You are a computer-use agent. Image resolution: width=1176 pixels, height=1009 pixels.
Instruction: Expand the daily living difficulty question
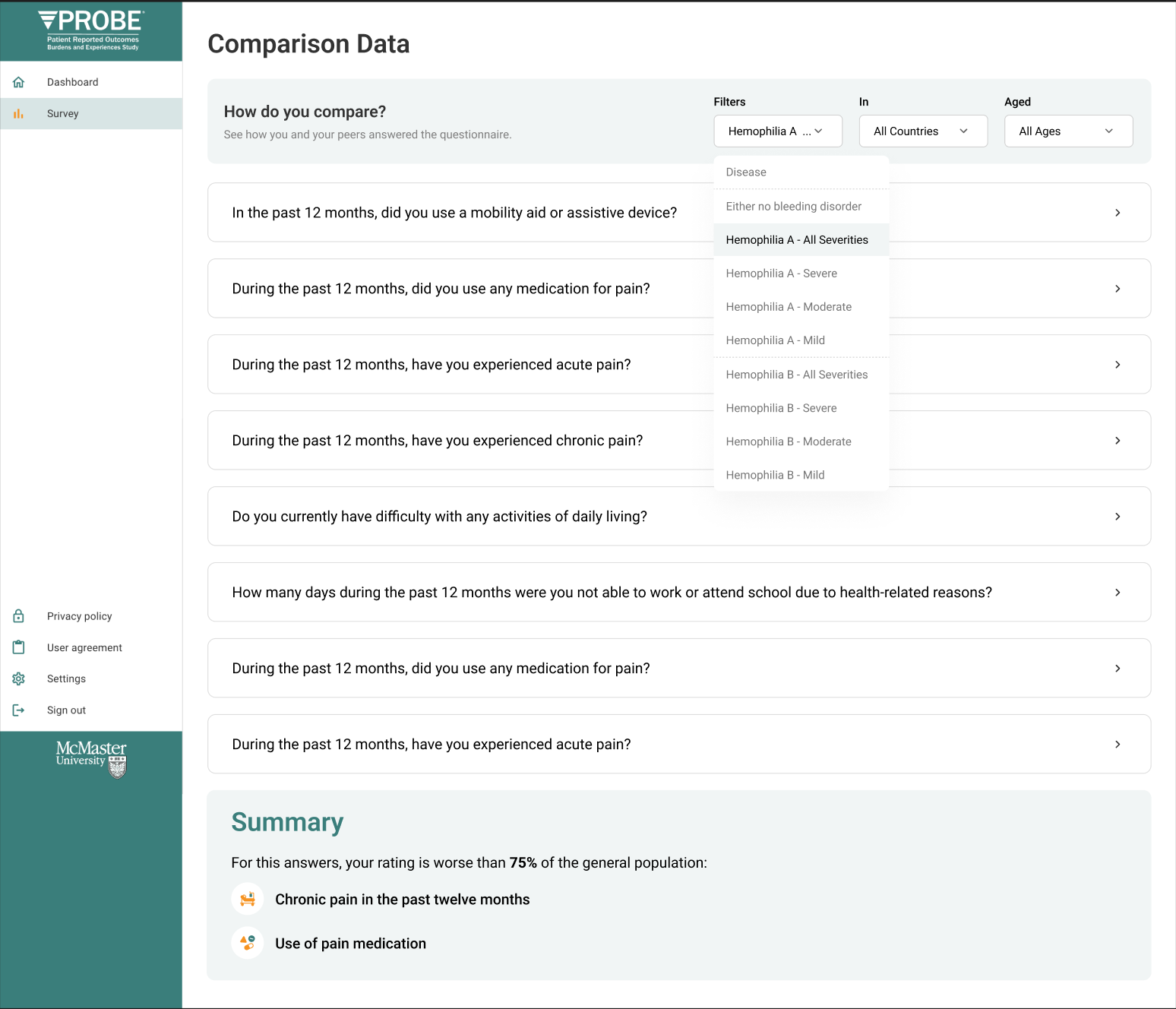coord(679,516)
